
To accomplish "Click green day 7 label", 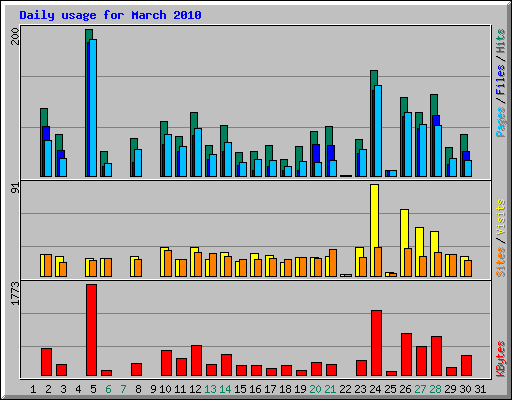I will pyautogui.click(x=123, y=389).
